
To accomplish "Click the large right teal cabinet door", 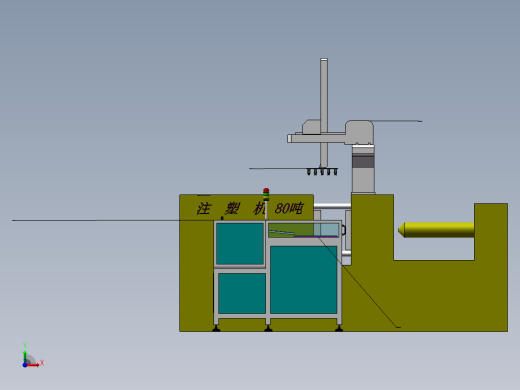I will [304, 280].
